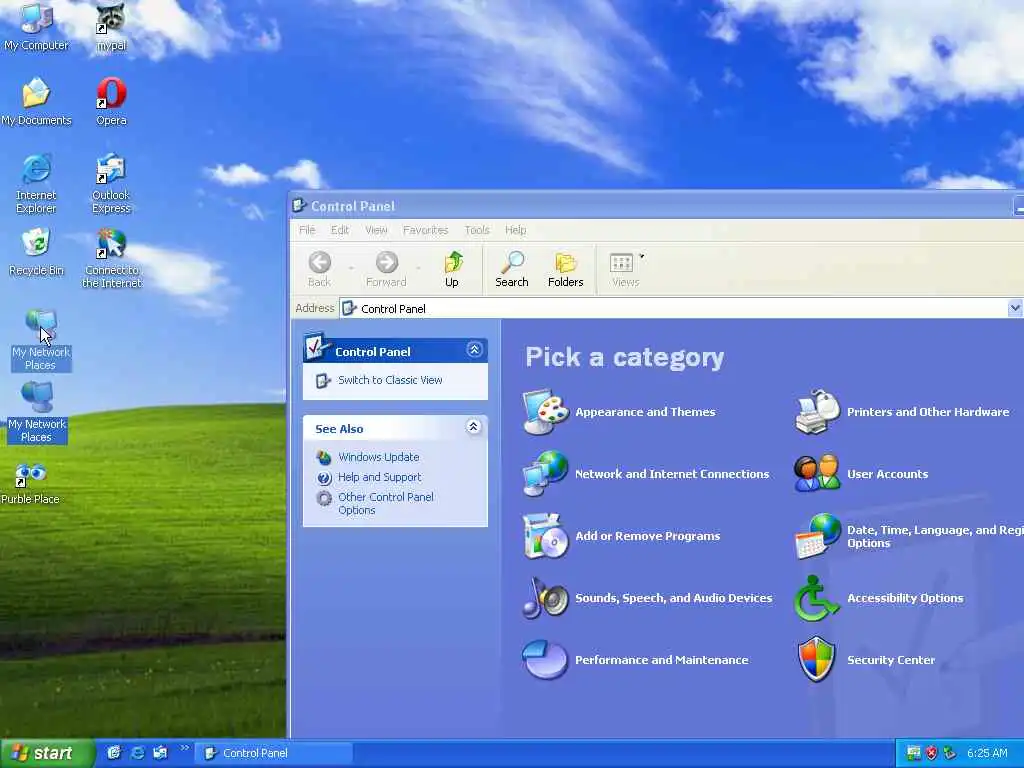The height and width of the screenshot is (768, 1024).
Task: Select the Recycle Bin desktop icon
Action: (x=37, y=252)
